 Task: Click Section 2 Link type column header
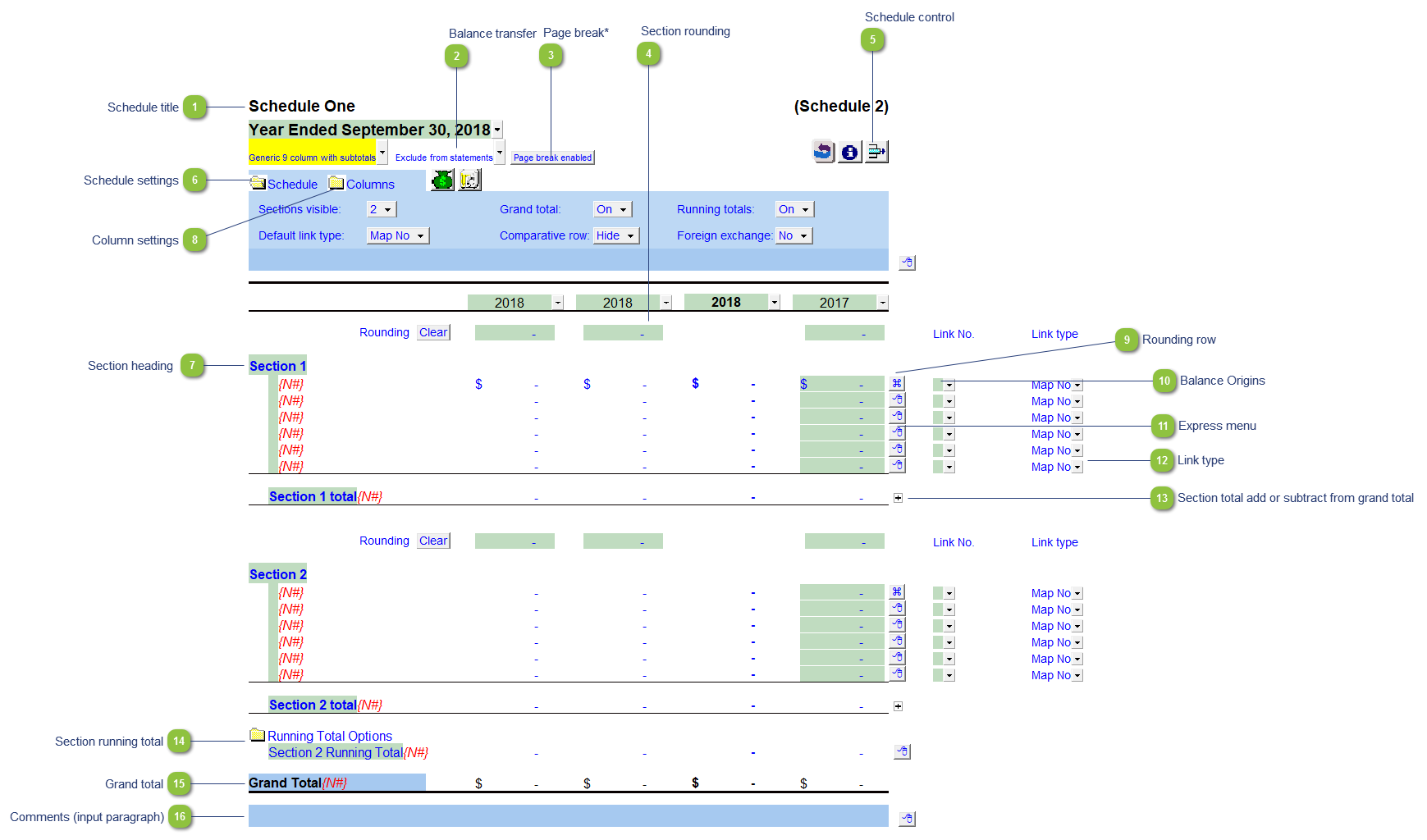(x=1054, y=542)
